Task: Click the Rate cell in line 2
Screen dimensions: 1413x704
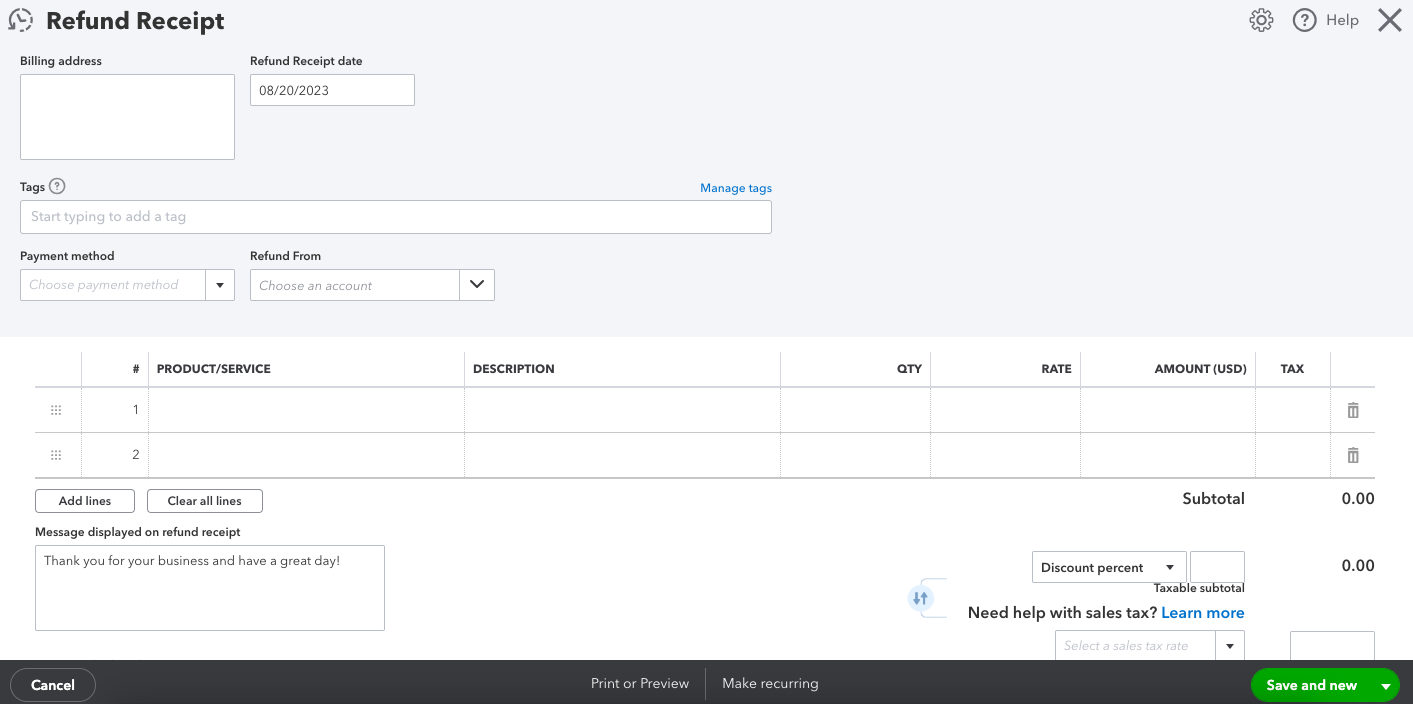Action: click(x=1005, y=455)
